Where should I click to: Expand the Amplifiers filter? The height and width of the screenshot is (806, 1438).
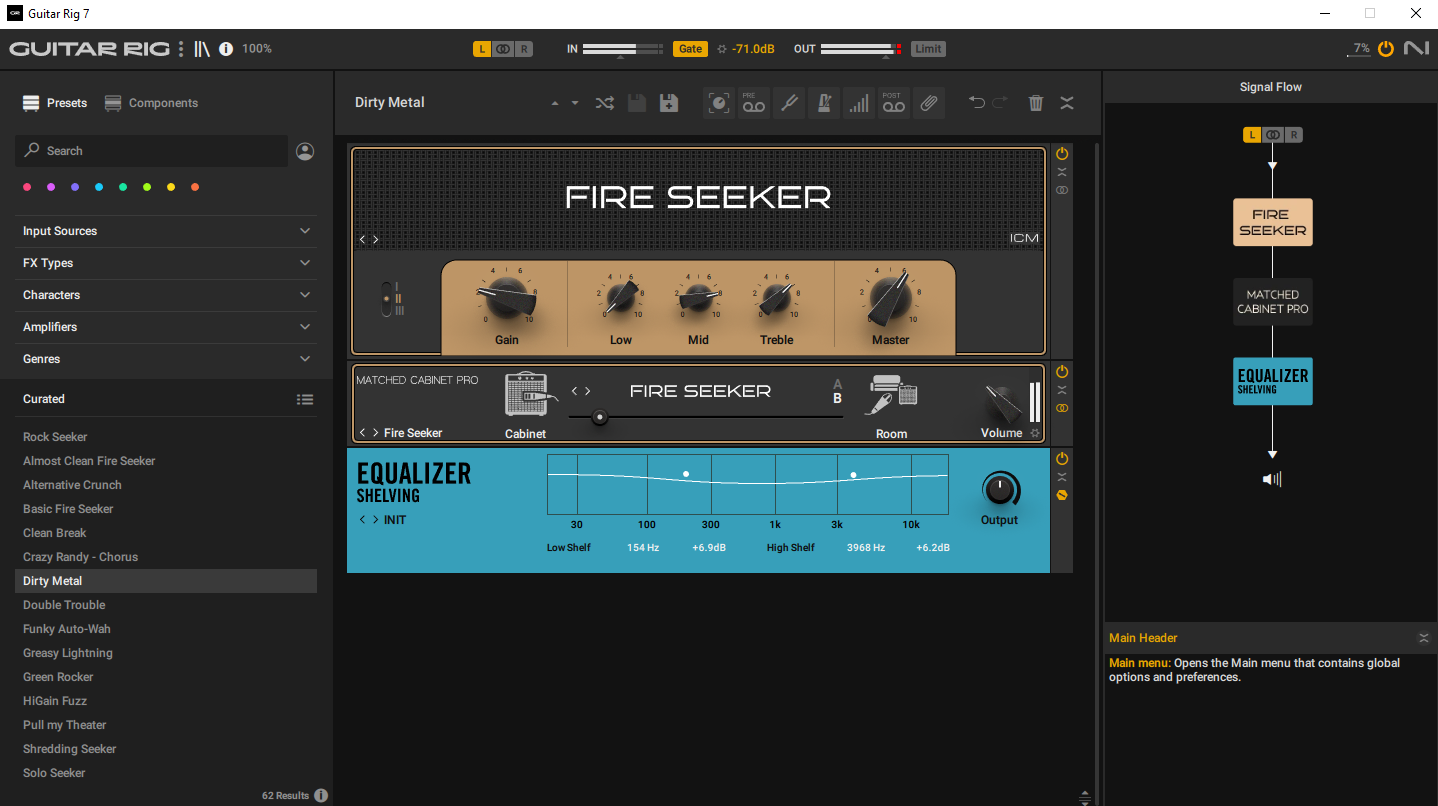click(x=168, y=327)
